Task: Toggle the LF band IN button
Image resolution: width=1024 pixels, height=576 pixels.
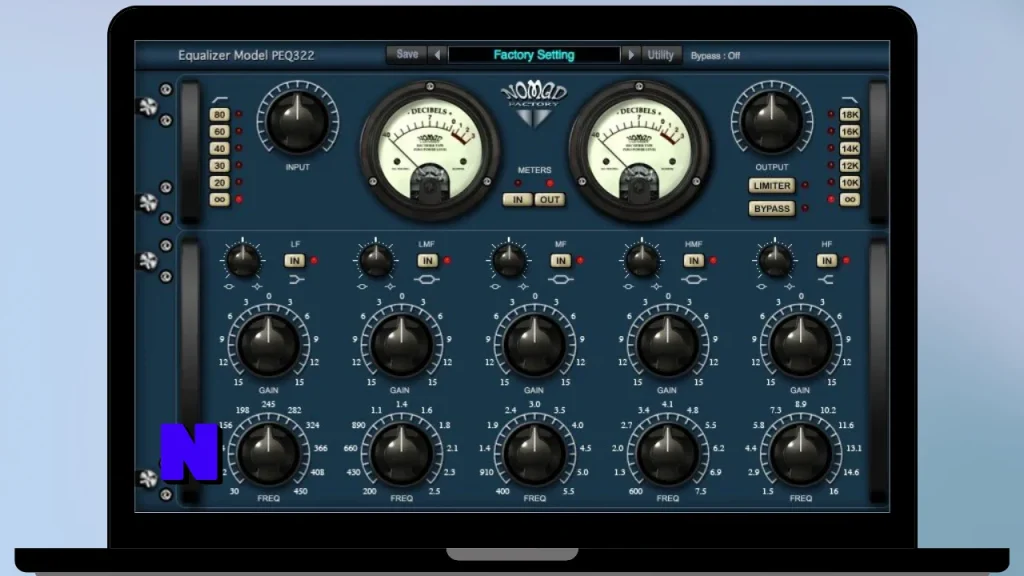Action: click(295, 261)
